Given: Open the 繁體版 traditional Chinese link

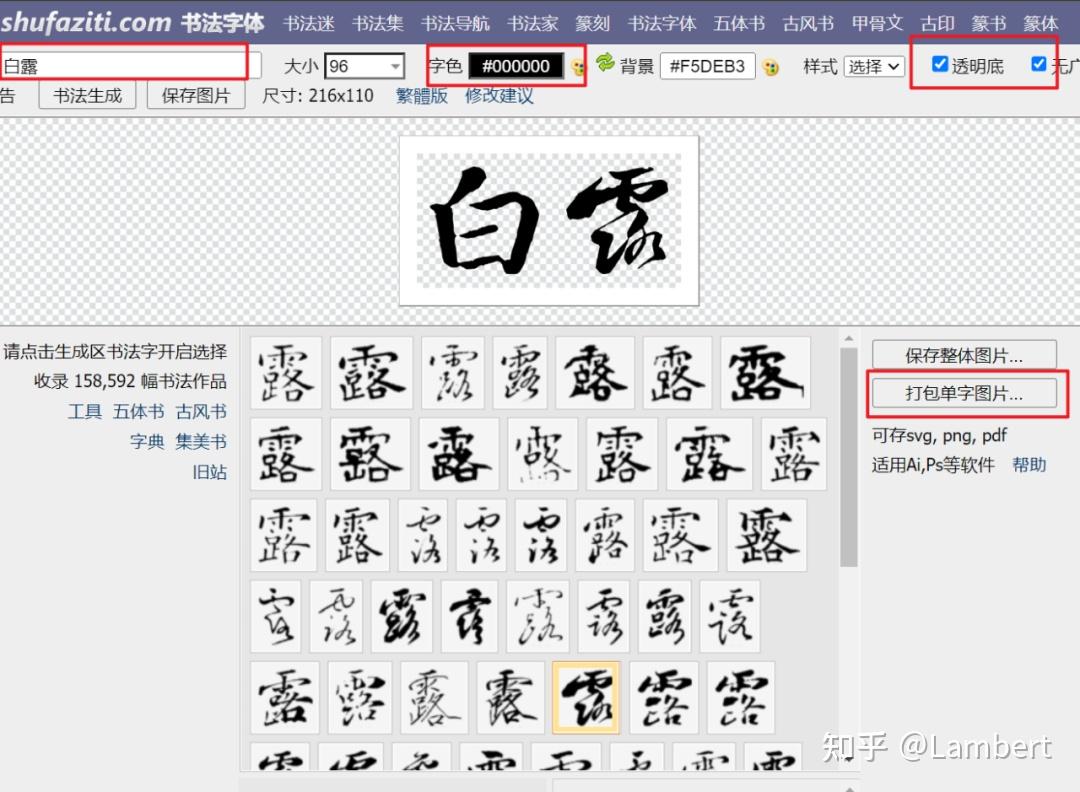Looking at the screenshot, I should pos(421,96).
